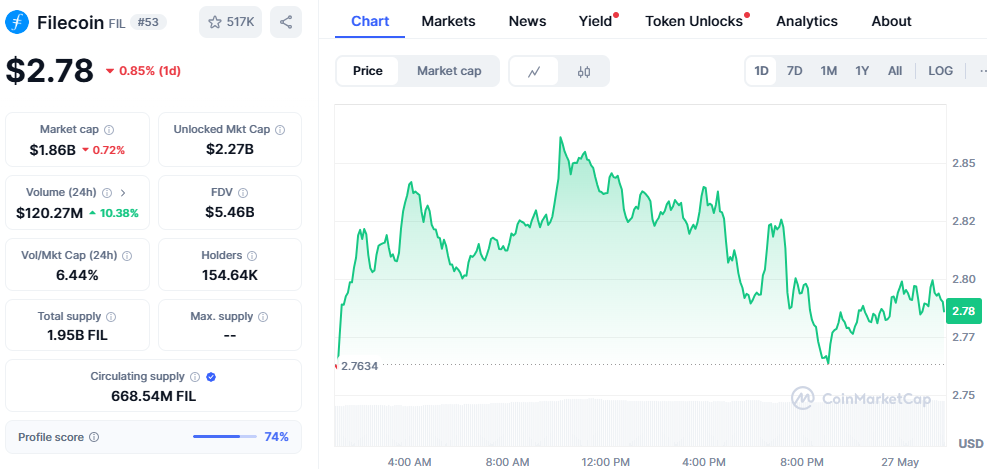Screen dimensions: 987x469
Task: Set chart range to All
Action: [x=895, y=71]
